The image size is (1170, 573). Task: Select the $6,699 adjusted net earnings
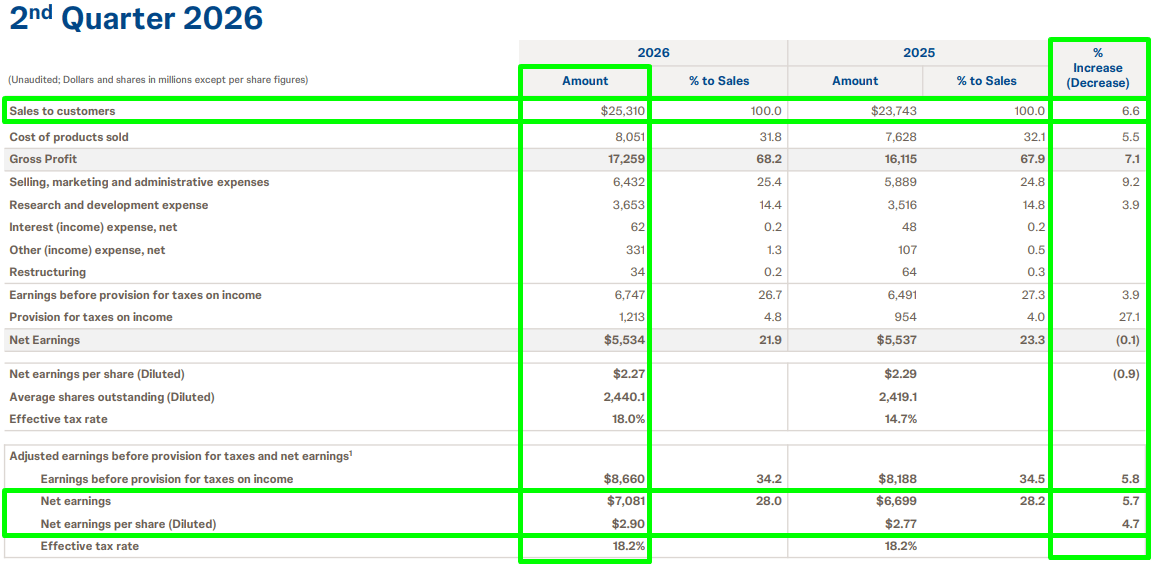tap(897, 501)
